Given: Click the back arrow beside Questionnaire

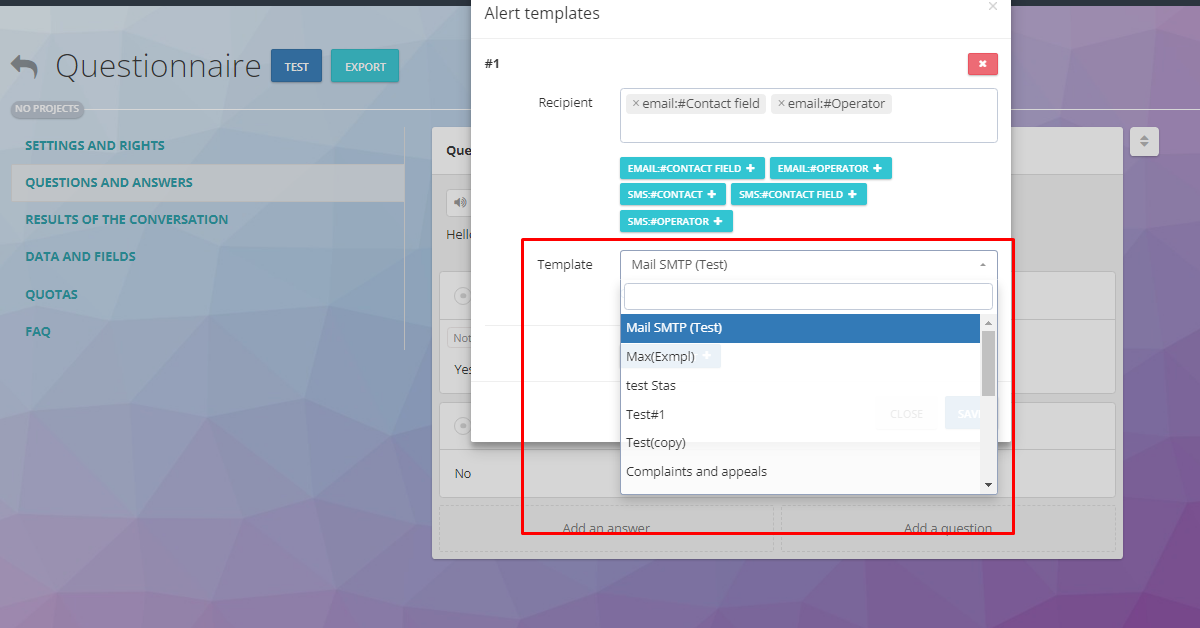Looking at the screenshot, I should pos(25,67).
